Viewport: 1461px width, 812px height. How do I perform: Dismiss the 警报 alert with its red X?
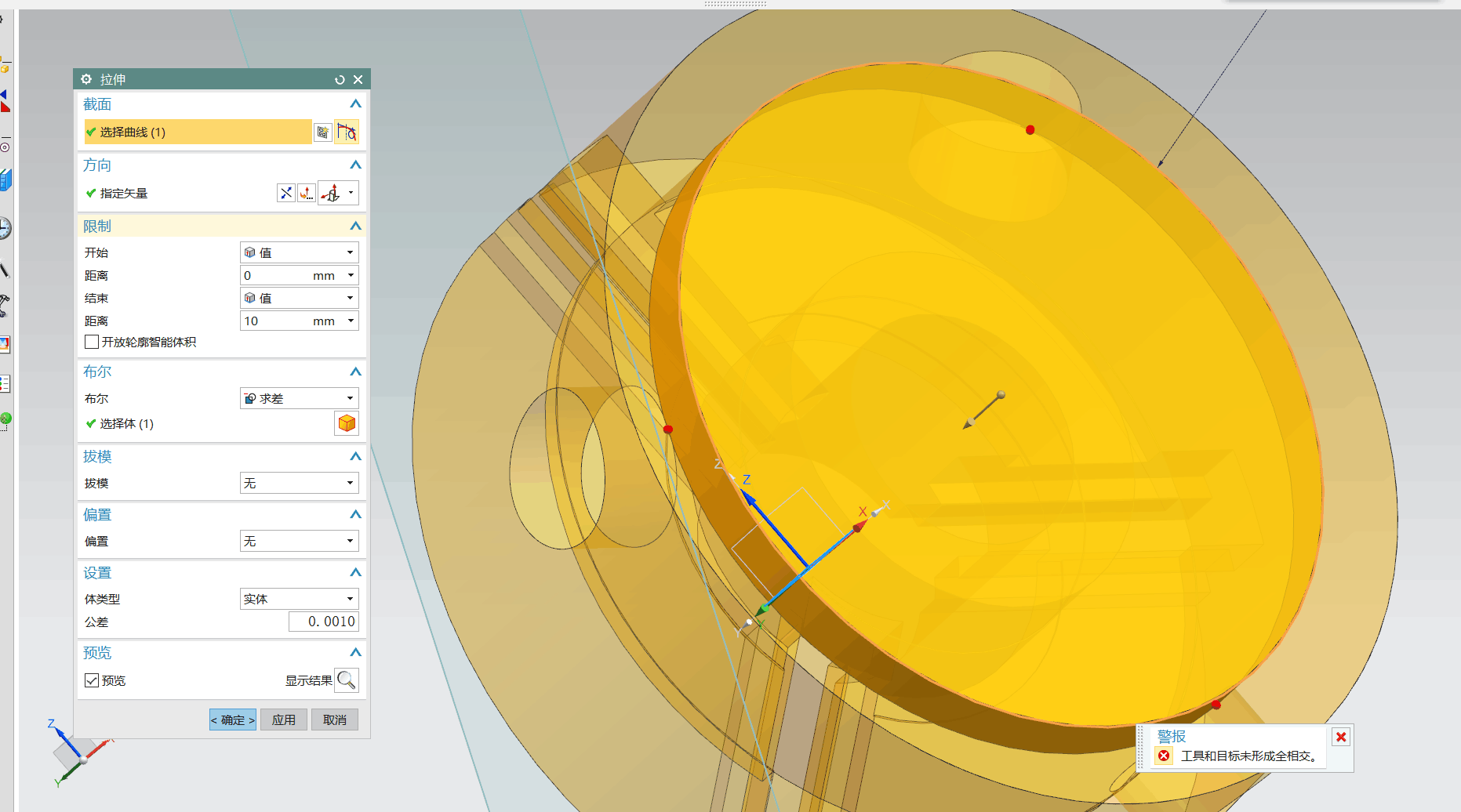[x=1341, y=737]
